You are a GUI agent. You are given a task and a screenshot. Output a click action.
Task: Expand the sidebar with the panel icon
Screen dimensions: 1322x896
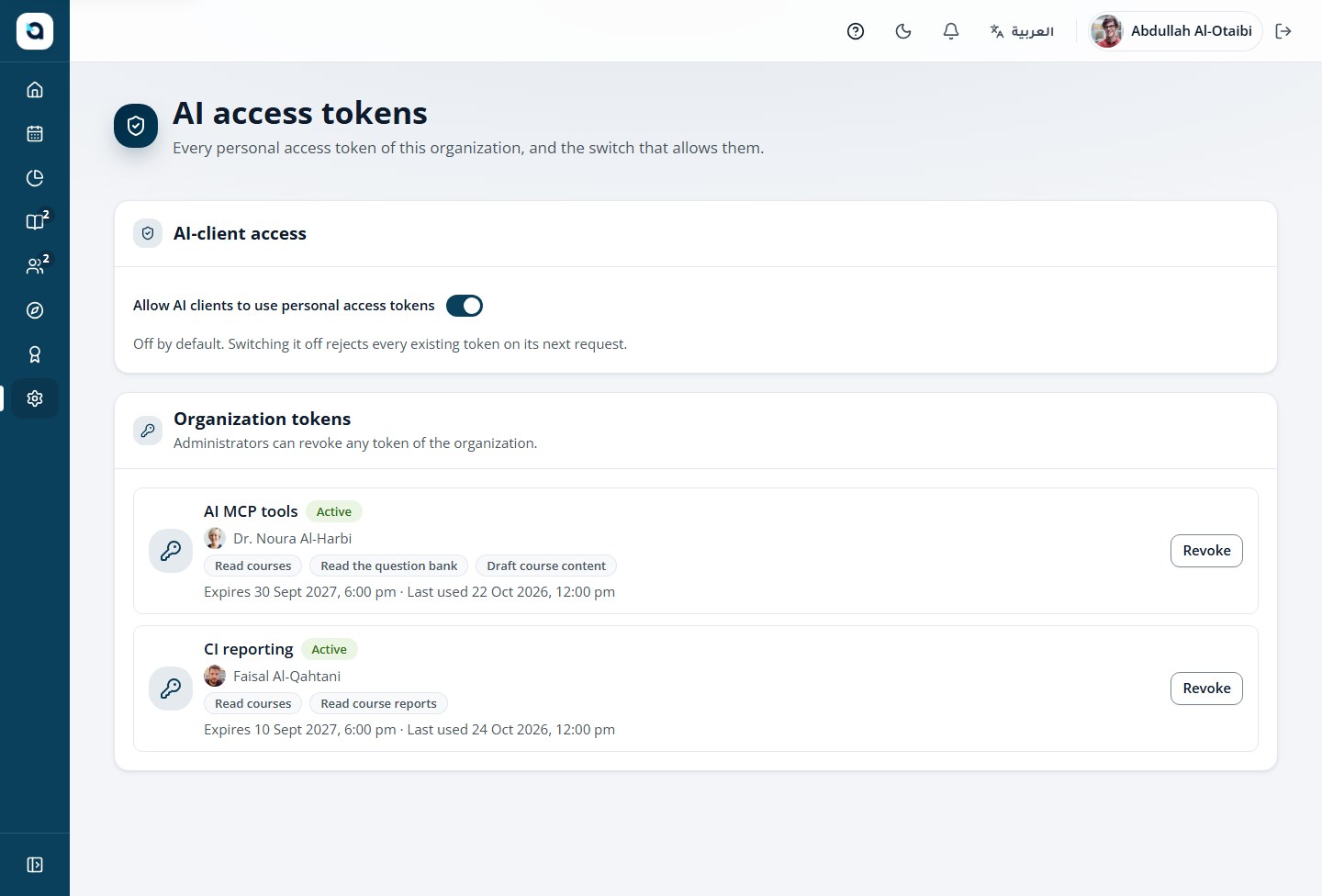coord(35,865)
